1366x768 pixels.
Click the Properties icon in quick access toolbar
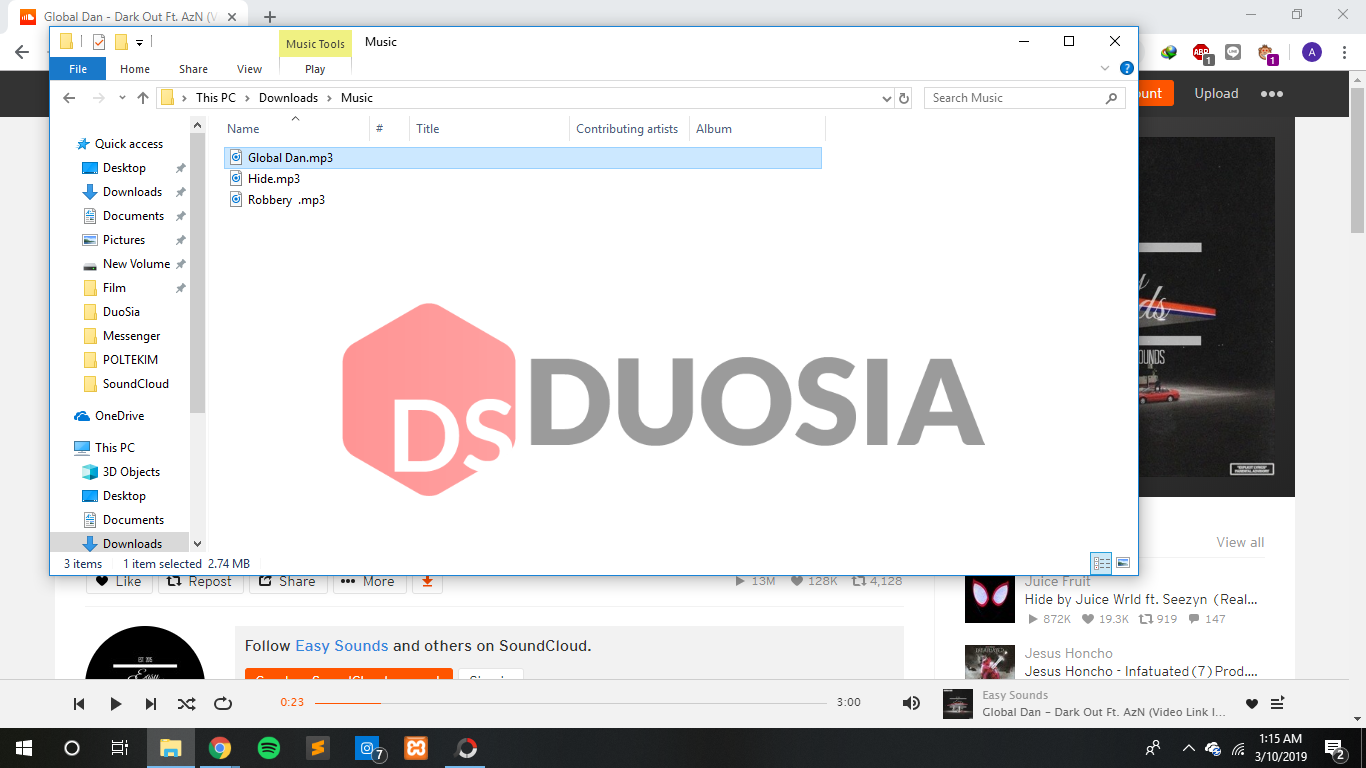point(98,42)
